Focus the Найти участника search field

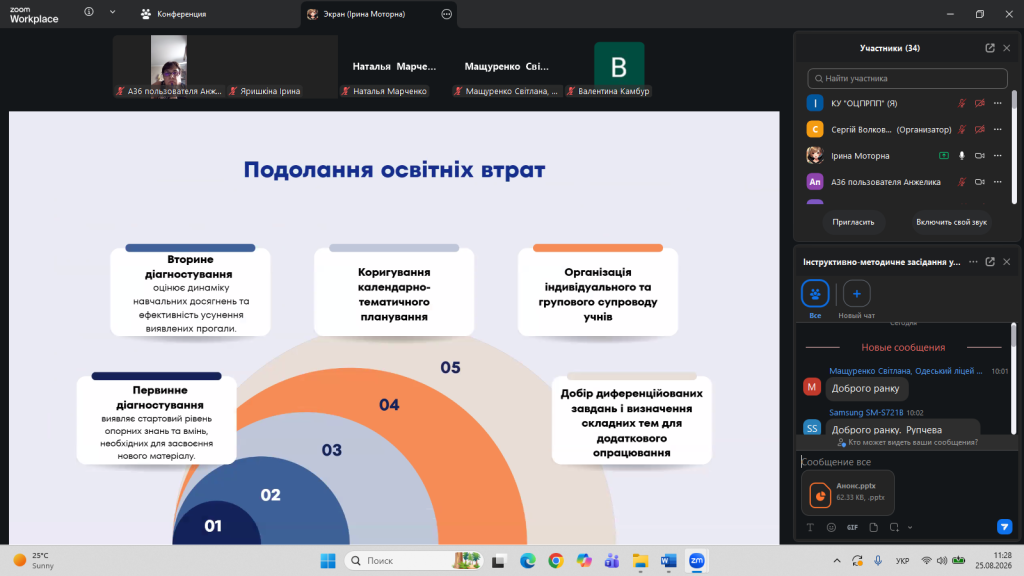(x=907, y=78)
